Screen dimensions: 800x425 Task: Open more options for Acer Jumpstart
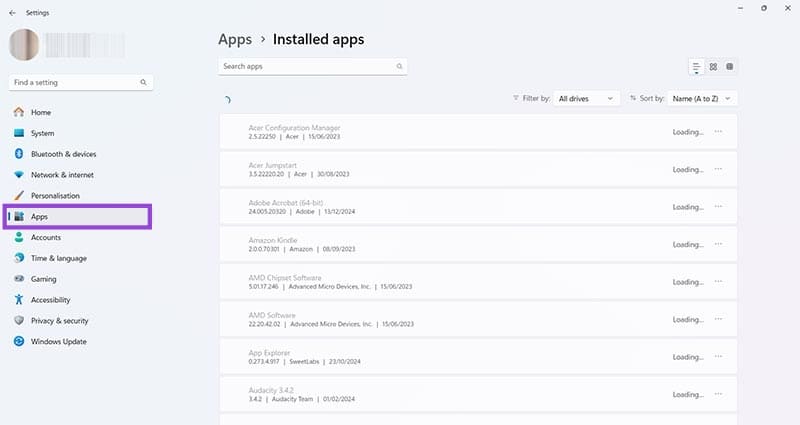coord(718,169)
